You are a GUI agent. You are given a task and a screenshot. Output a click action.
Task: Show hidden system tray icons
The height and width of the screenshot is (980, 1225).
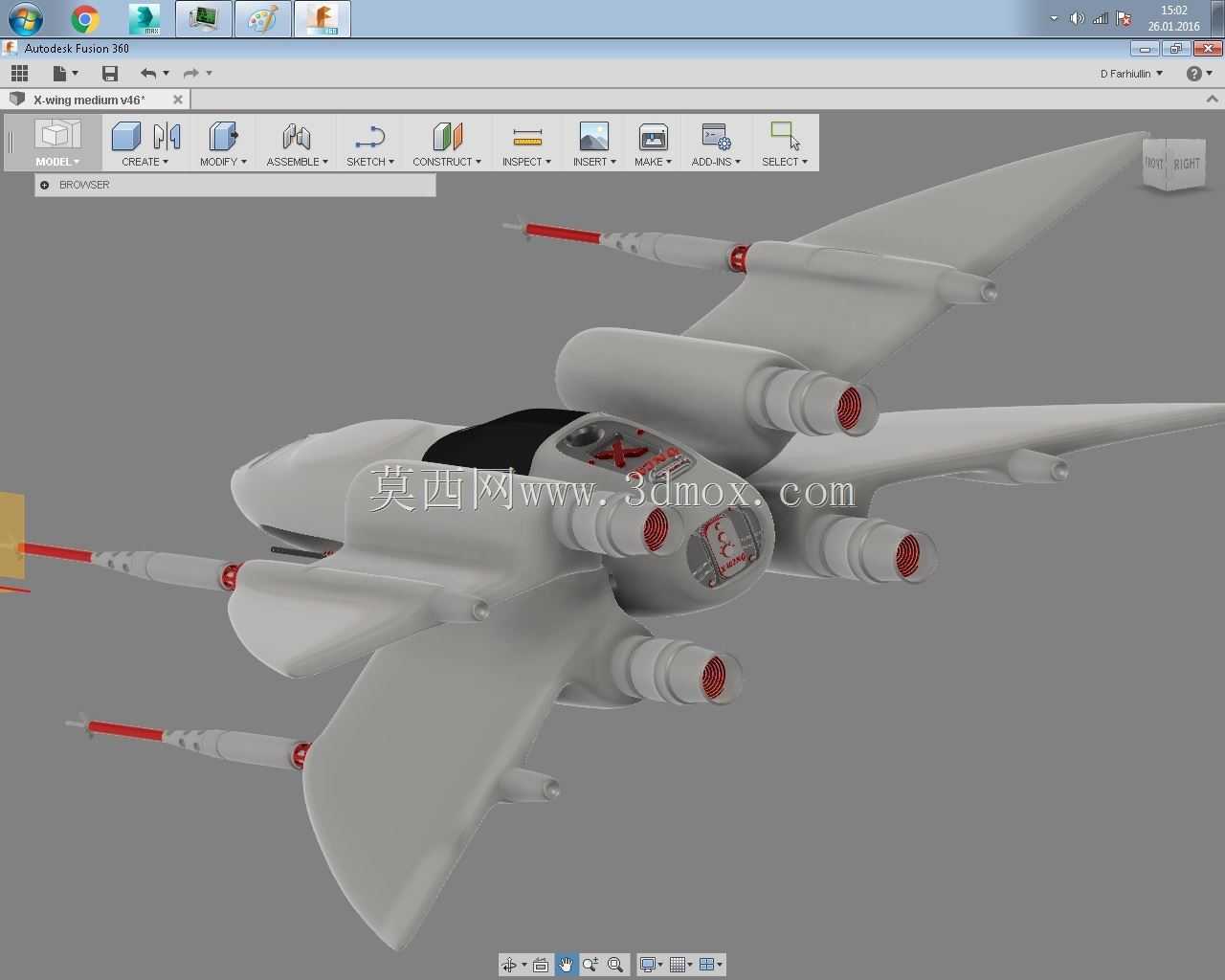pyautogui.click(x=1054, y=18)
